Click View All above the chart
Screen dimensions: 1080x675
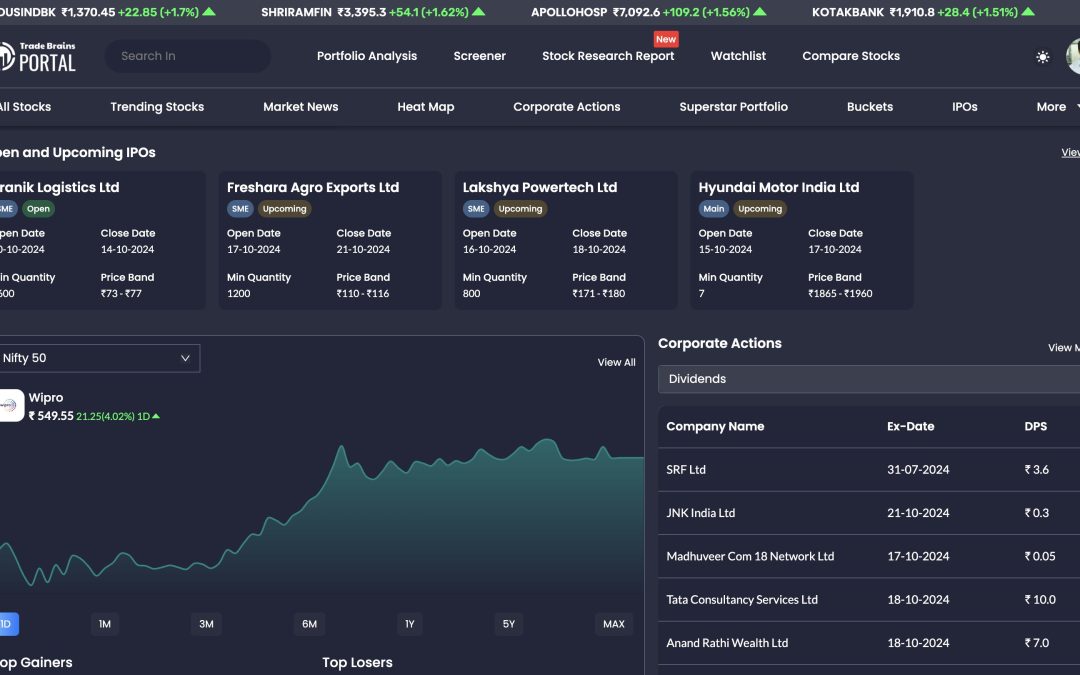[x=616, y=362]
